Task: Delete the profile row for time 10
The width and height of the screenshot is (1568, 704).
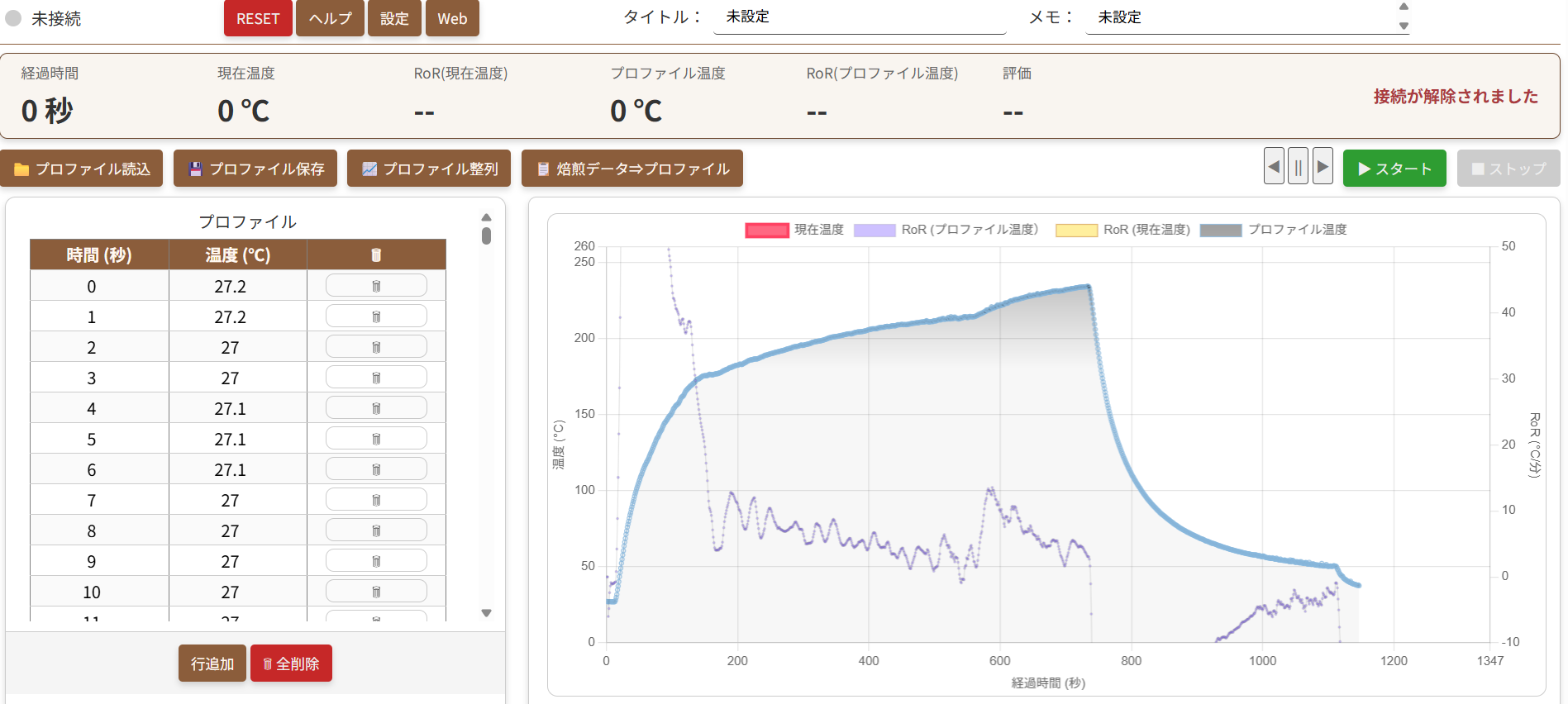Action: [x=376, y=592]
